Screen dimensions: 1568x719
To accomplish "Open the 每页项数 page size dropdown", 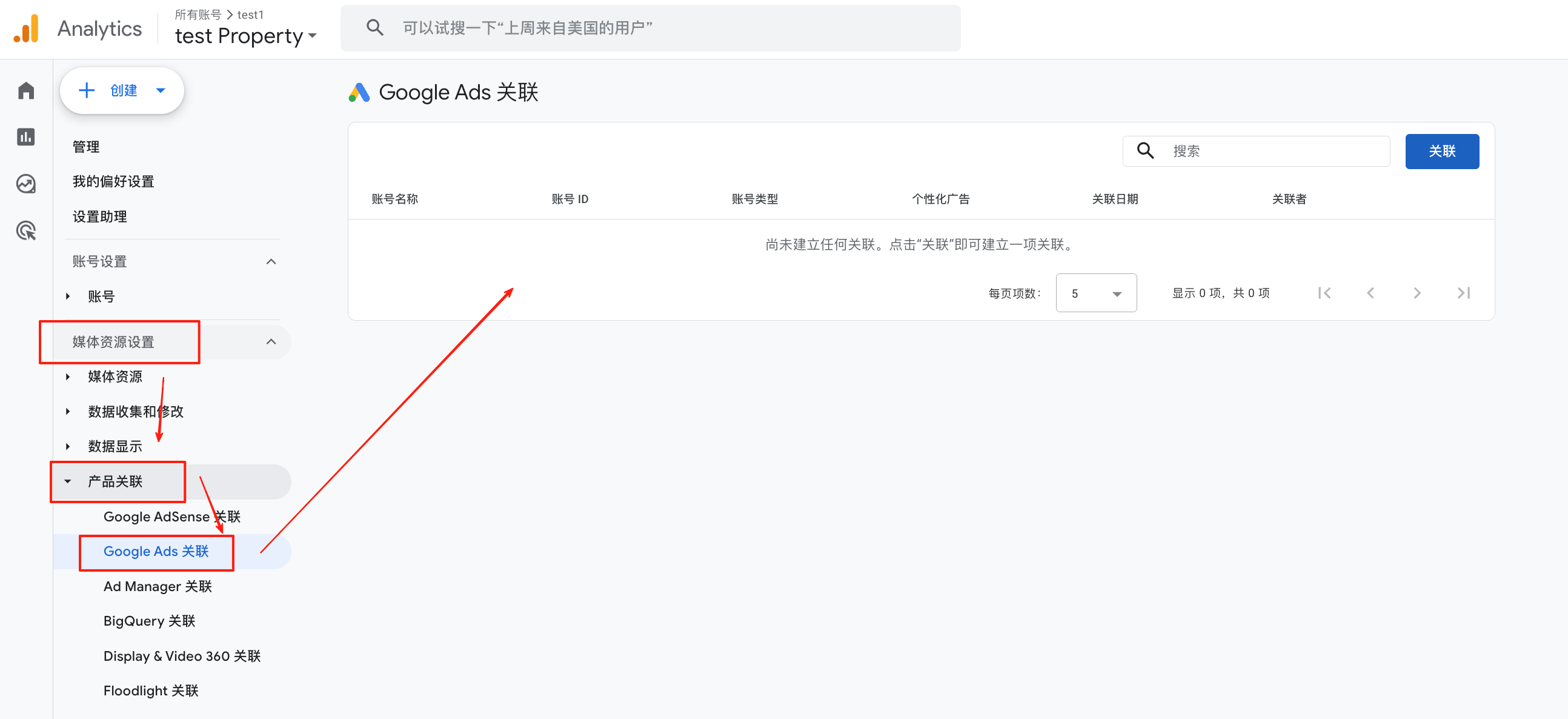I will (x=1095, y=293).
